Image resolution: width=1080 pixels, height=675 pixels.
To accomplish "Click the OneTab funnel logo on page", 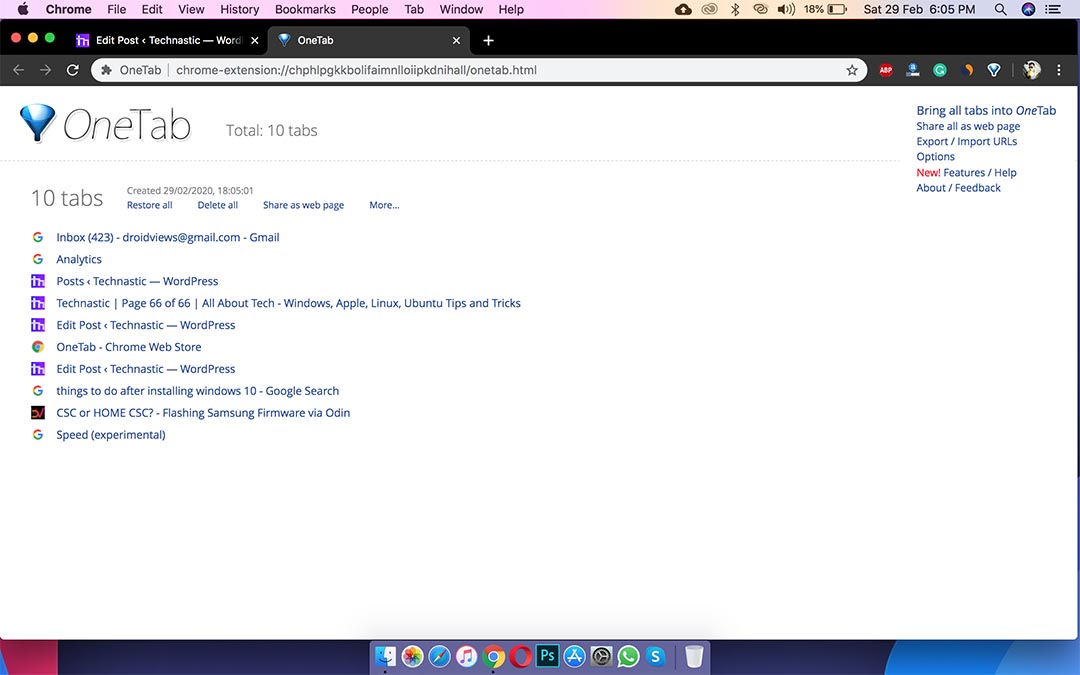I will 37,123.
